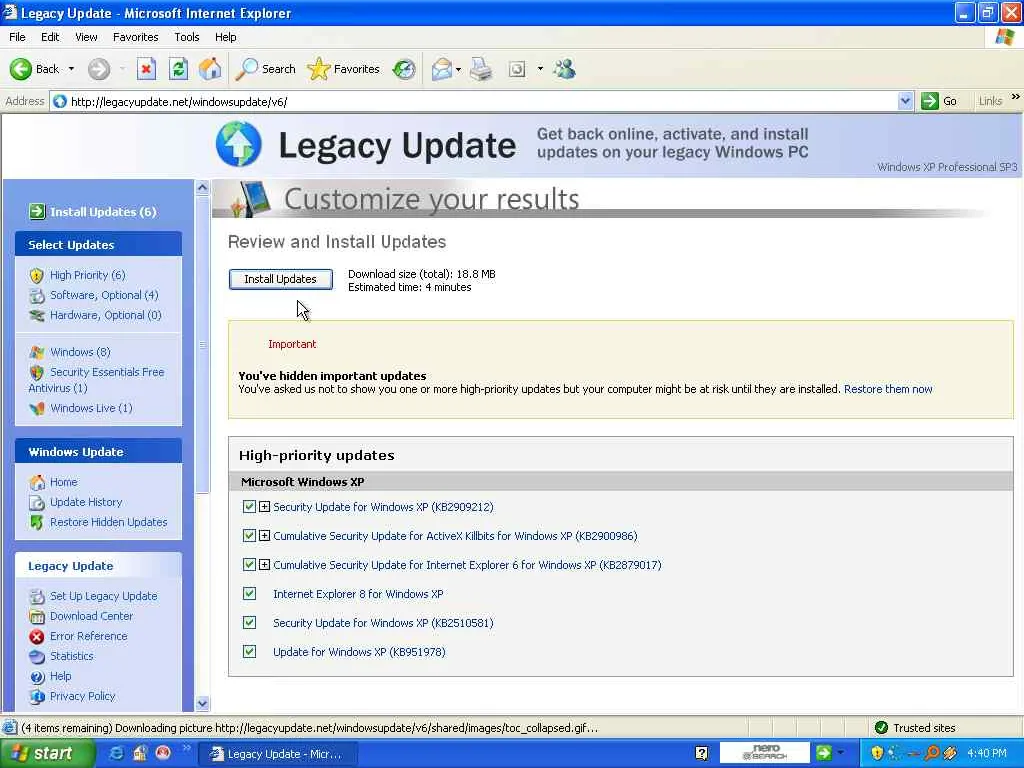
Task: Click the Mail envelope toolbar icon
Action: pyautogui.click(x=442, y=69)
